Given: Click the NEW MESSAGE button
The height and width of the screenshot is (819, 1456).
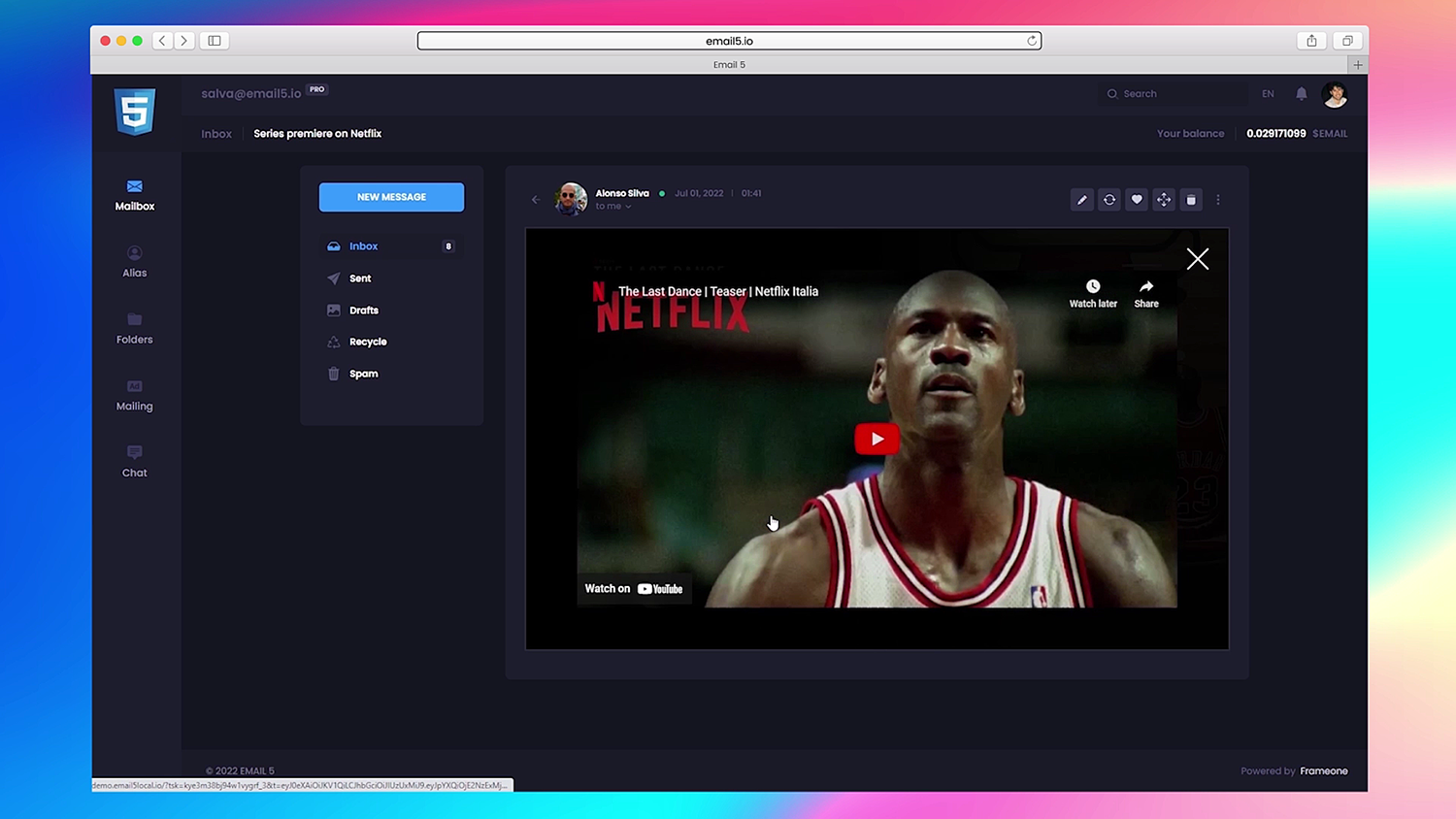Looking at the screenshot, I should pos(391,197).
